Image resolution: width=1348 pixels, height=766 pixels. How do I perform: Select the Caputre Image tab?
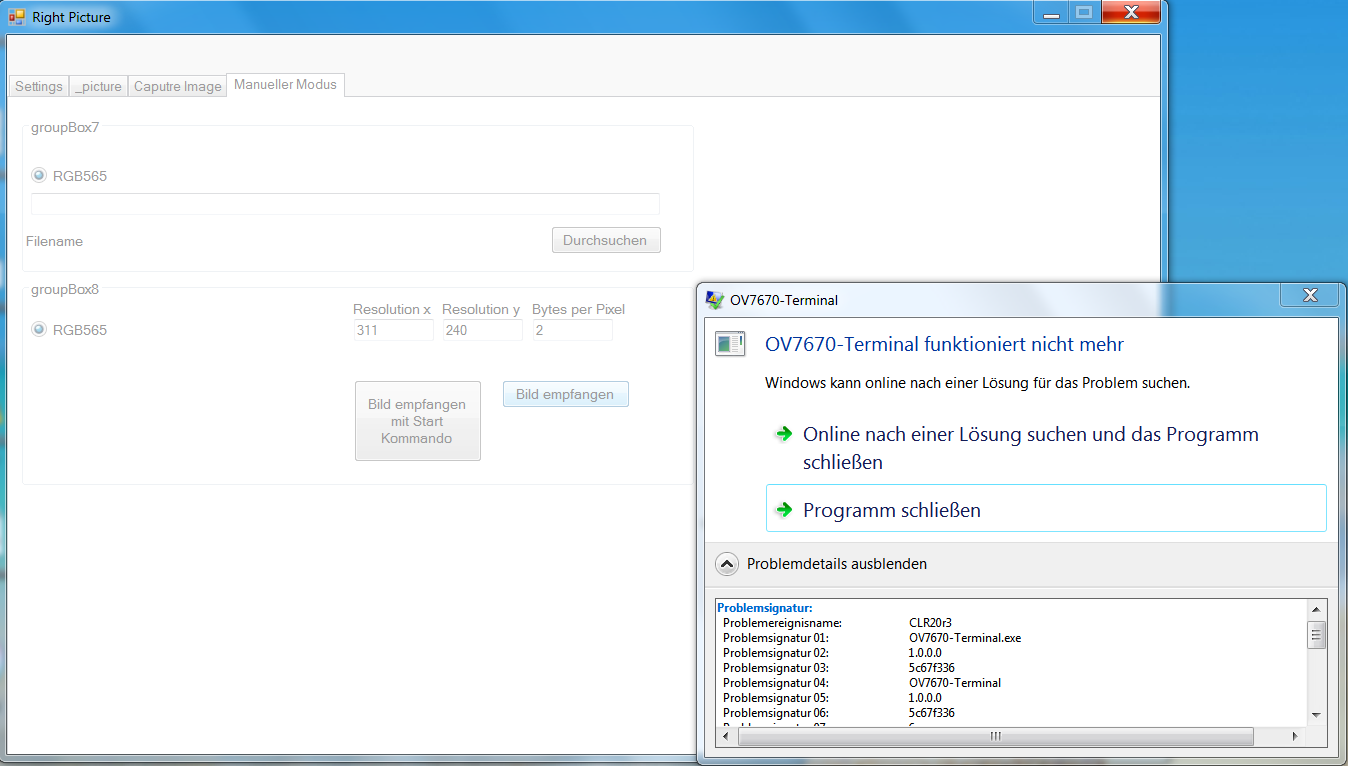pyautogui.click(x=178, y=86)
